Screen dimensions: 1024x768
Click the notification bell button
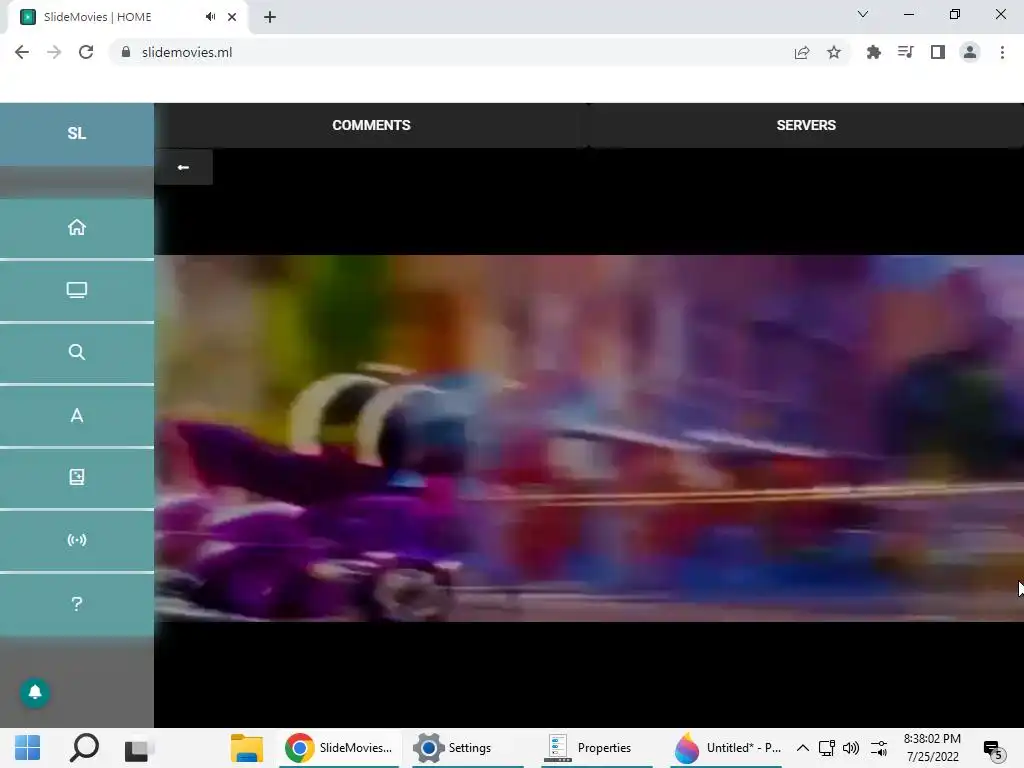tap(35, 692)
